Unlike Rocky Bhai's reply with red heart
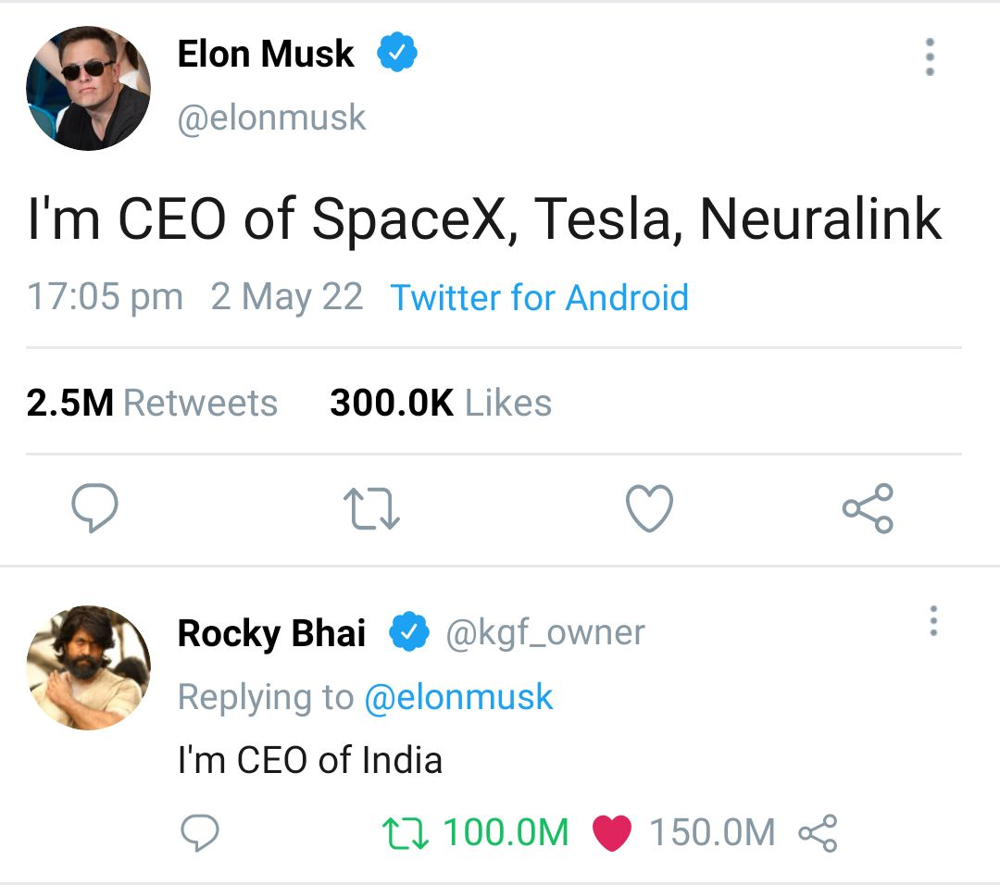The width and height of the screenshot is (1000, 885). point(612,832)
